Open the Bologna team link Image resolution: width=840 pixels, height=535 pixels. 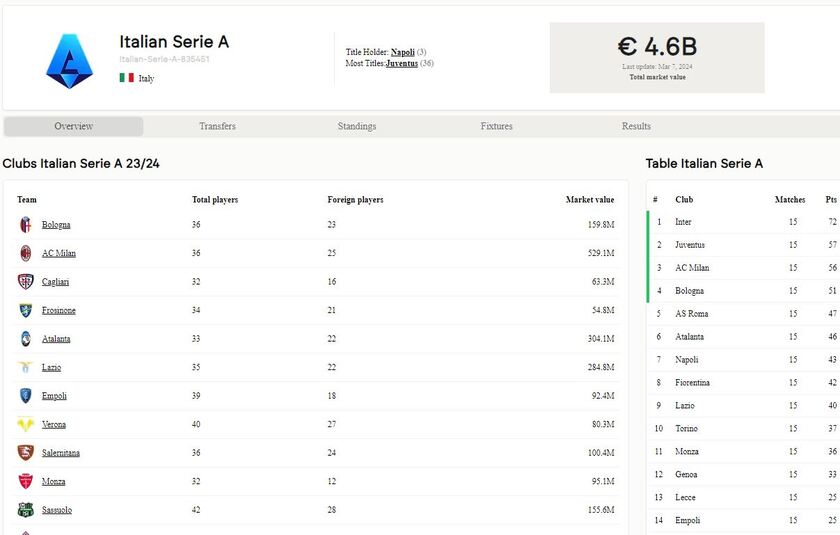click(56, 225)
